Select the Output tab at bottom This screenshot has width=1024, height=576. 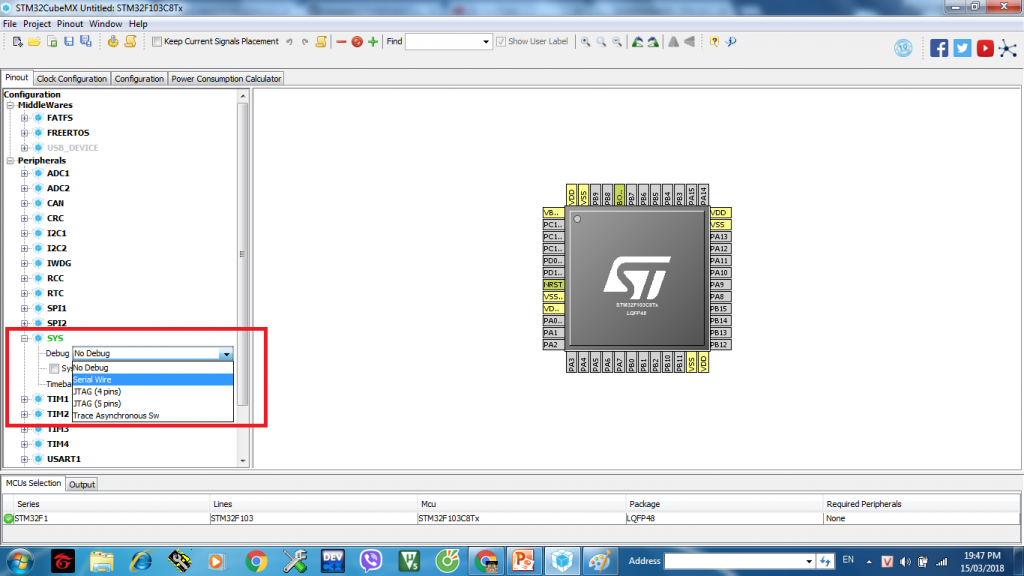coord(81,484)
